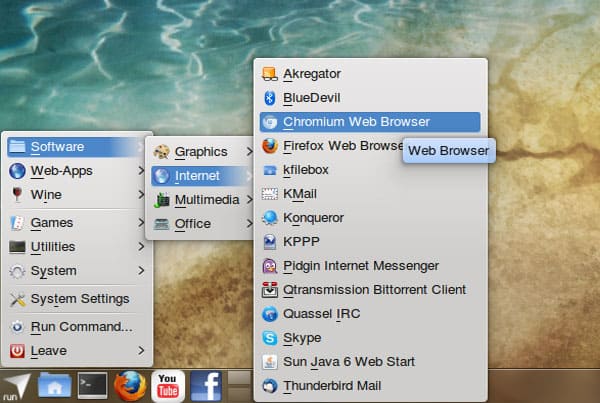The image size is (600, 403).
Task: Expand the Leave submenu arrow
Action: point(141,351)
